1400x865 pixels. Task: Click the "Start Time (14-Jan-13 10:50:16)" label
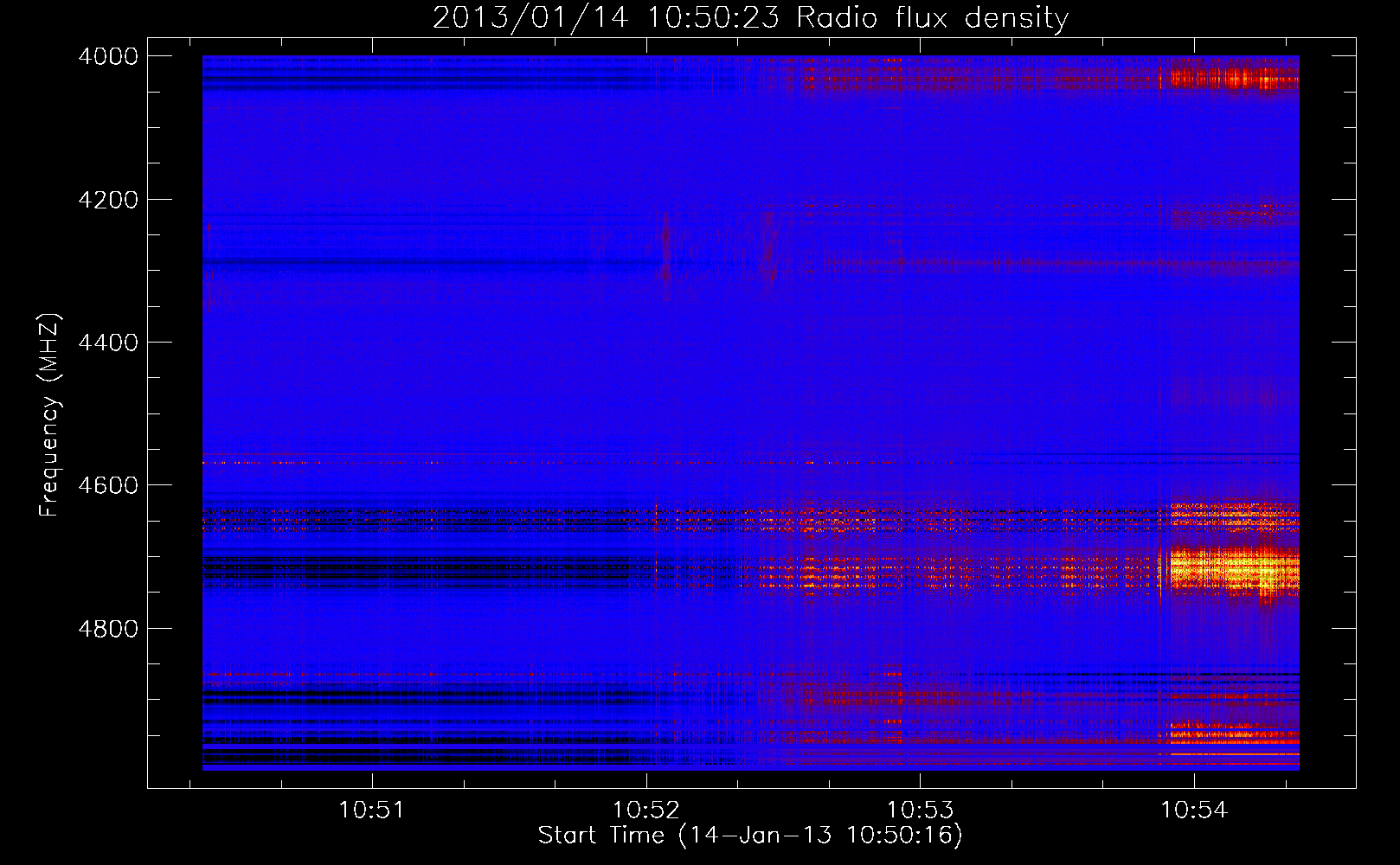tap(750, 836)
